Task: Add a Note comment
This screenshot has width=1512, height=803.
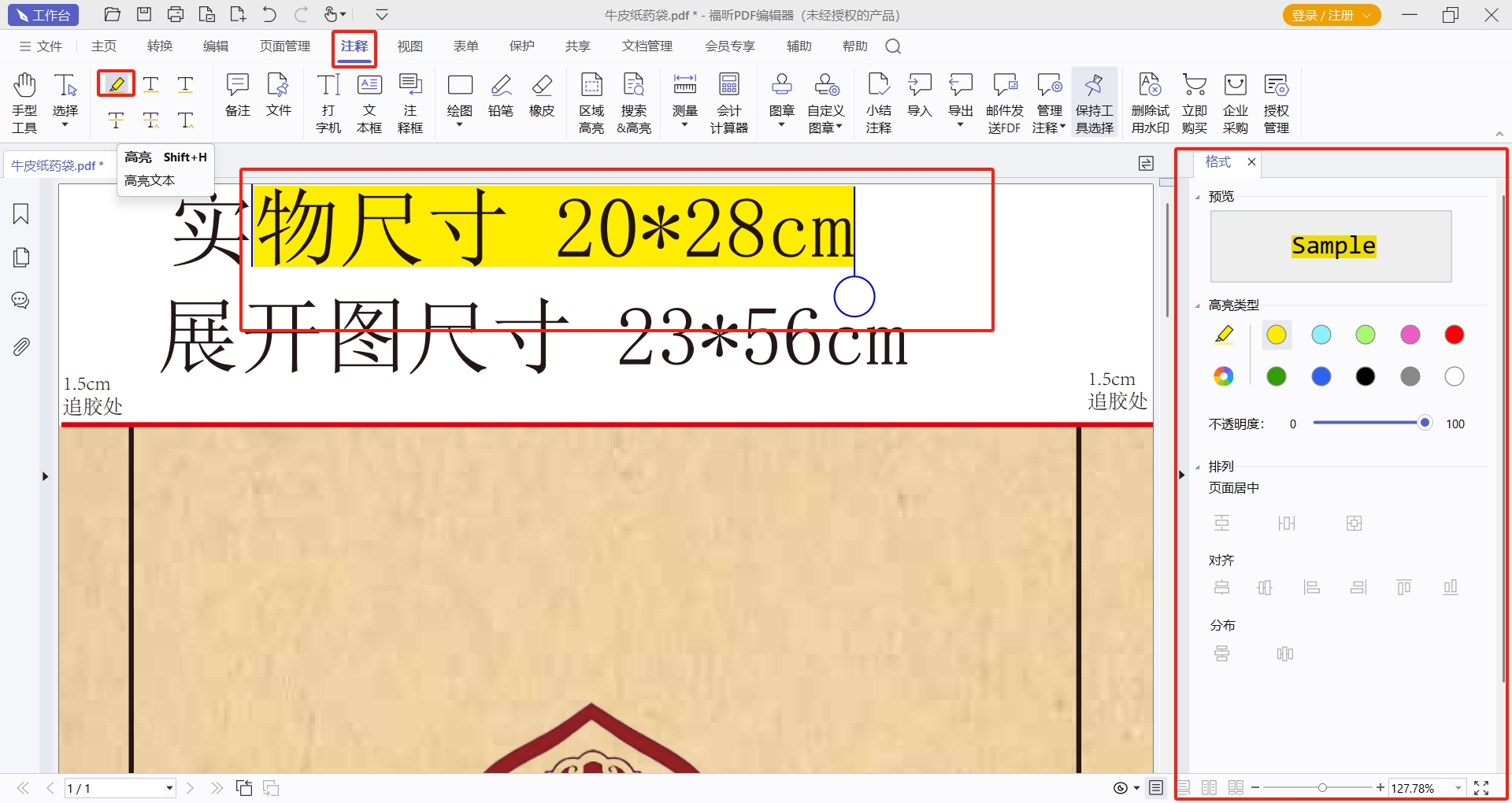Action: pyautogui.click(x=237, y=96)
